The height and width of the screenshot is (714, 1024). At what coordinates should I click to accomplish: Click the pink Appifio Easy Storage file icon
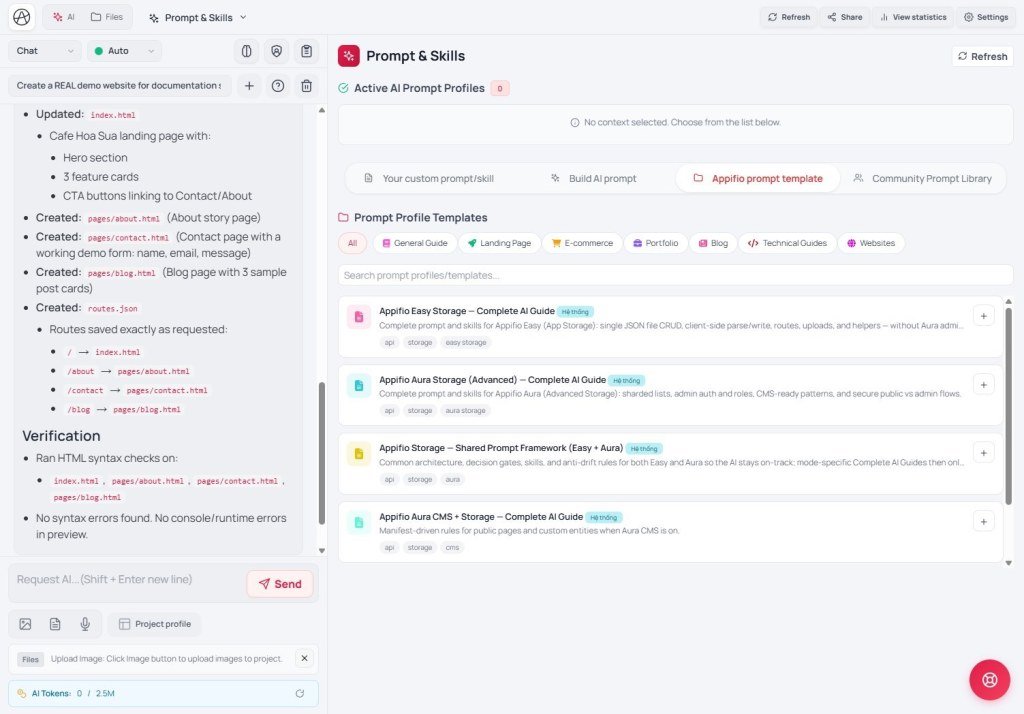pyautogui.click(x=359, y=317)
